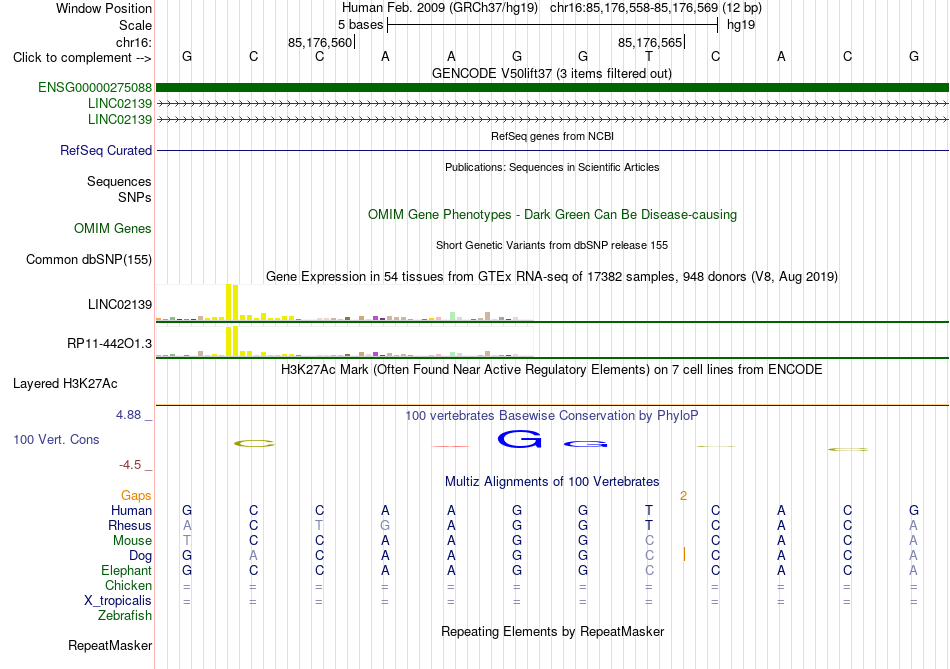950x669 pixels.
Task: Click the large blue G PhyloP conservation logo
Action: coord(519,439)
